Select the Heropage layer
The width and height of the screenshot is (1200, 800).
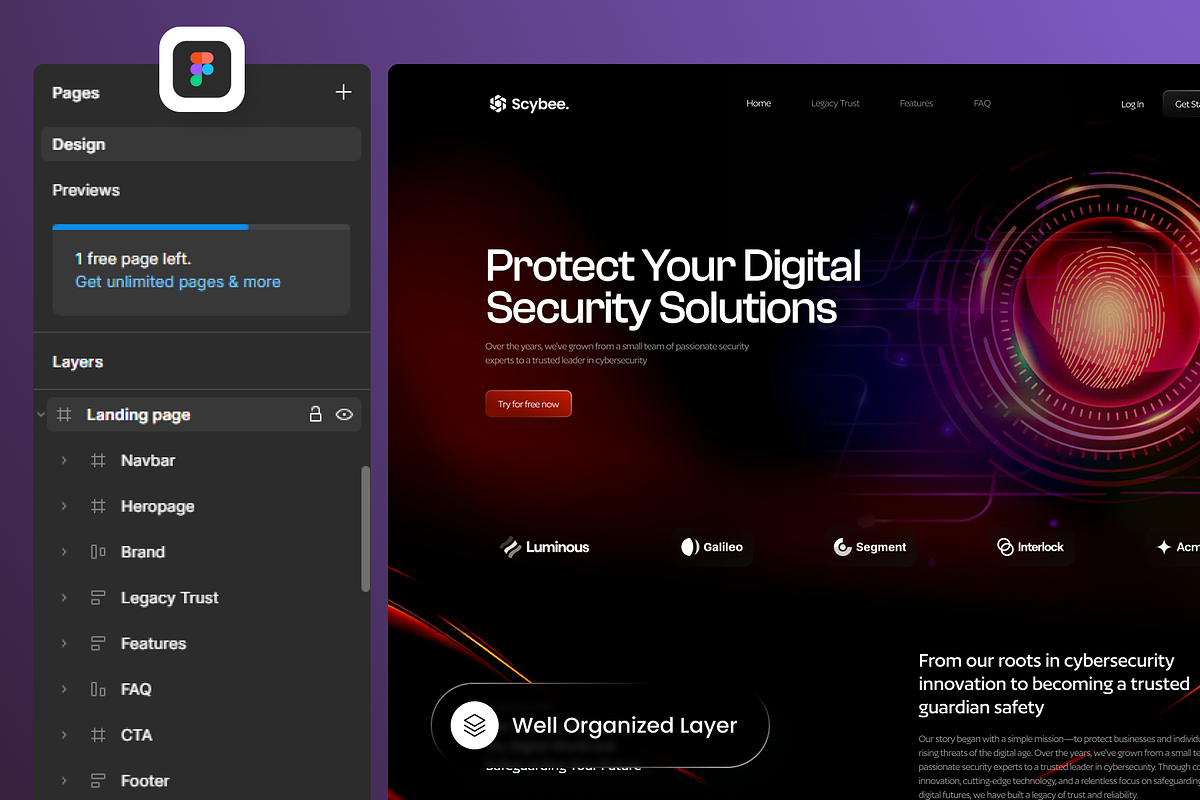coord(157,506)
